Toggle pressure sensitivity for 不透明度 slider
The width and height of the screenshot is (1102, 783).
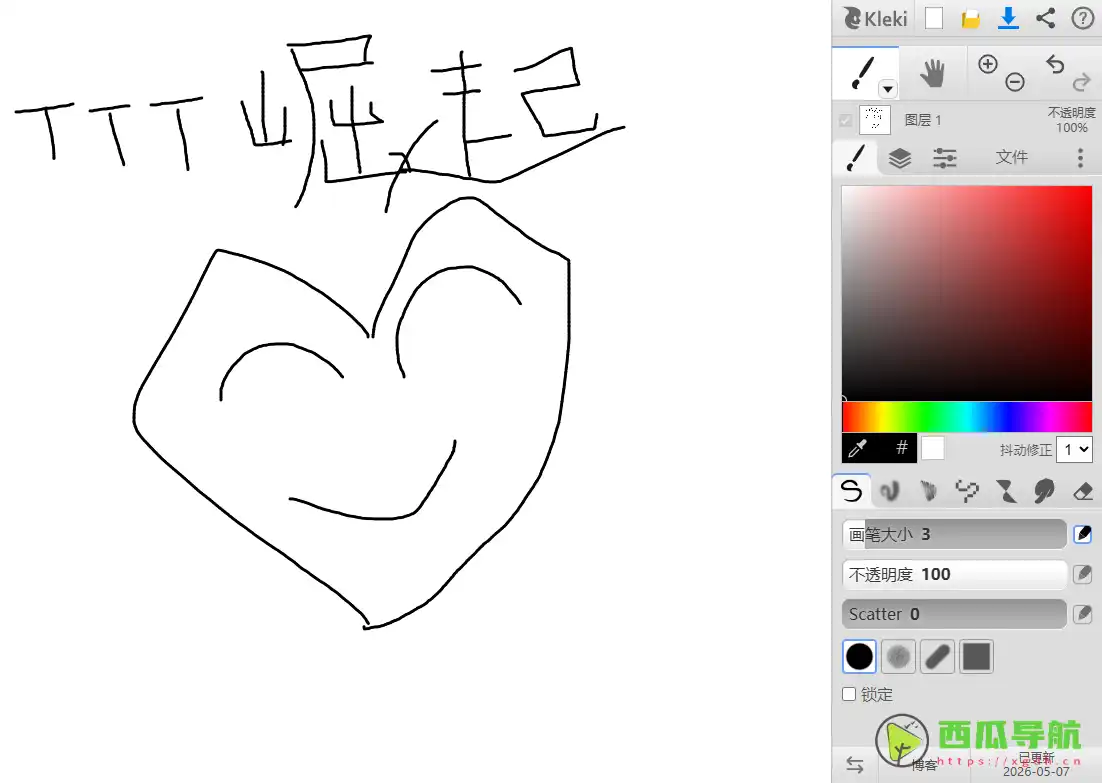[1083, 574]
